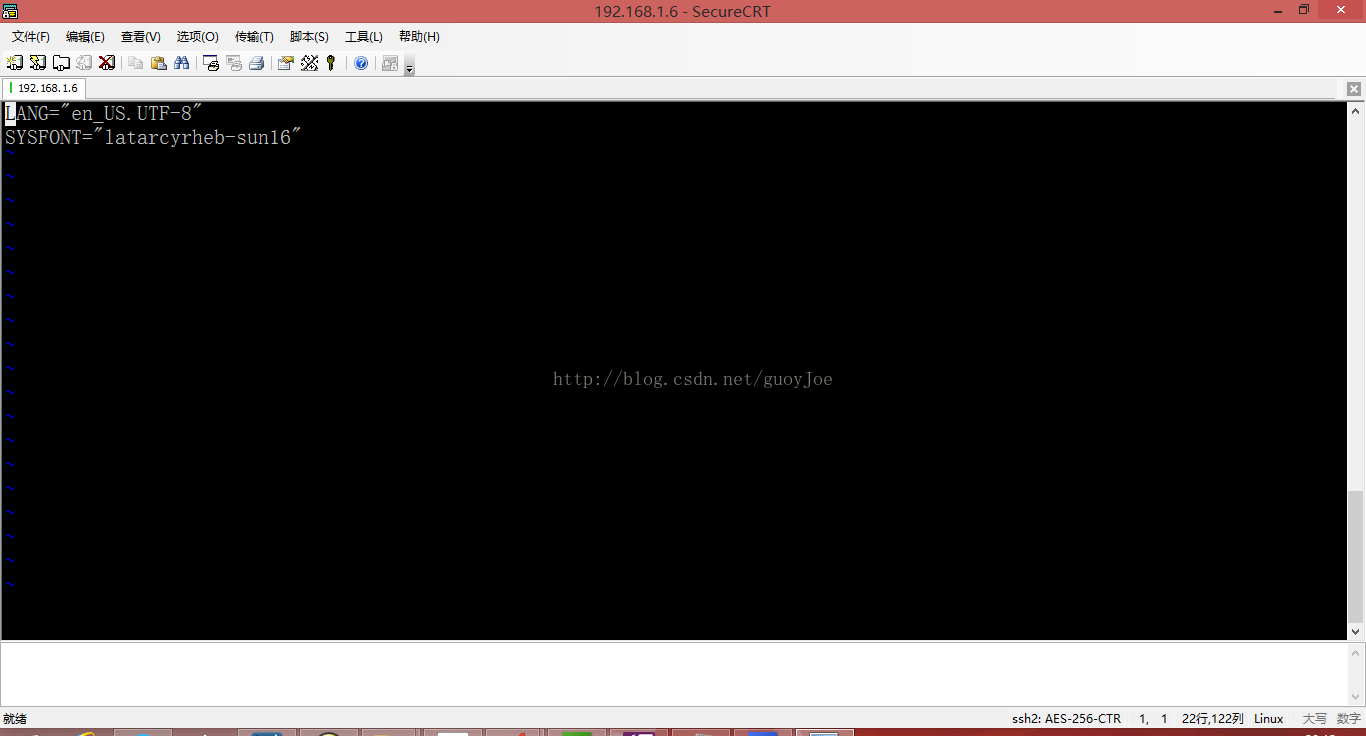This screenshot has height=736, width=1366.
Task: Disconnect the session using the red X icon
Action: pyautogui.click(x=105, y=62)
